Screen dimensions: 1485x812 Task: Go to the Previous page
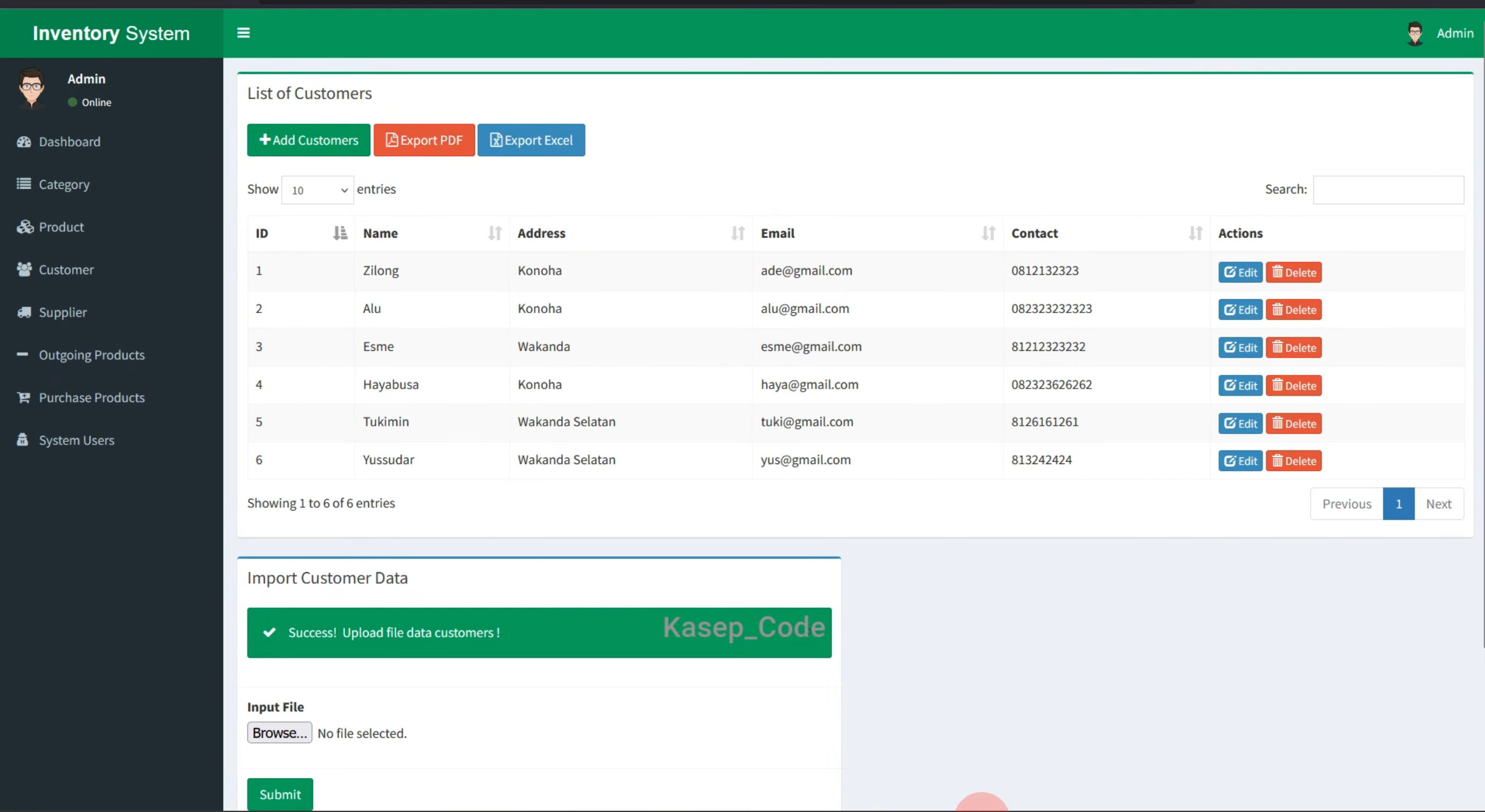tap(1347, 504)
